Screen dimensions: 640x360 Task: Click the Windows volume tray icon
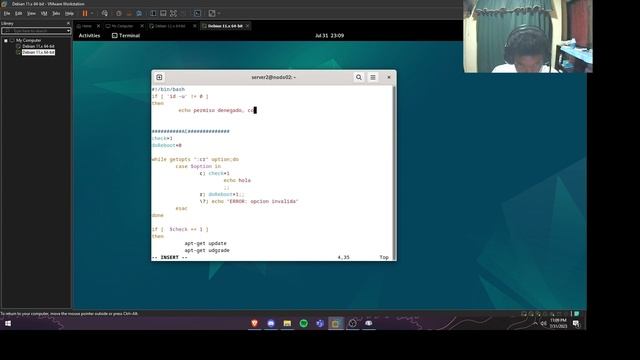tap(544, 323)
